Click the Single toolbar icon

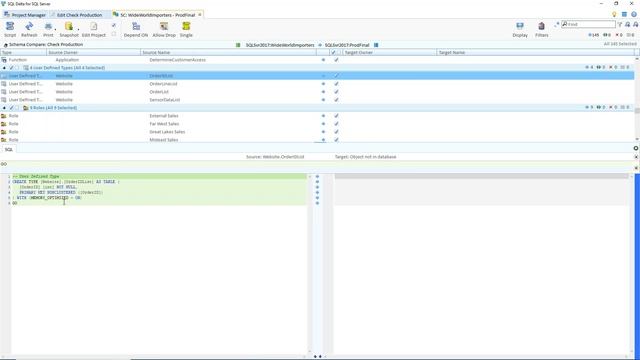point(186,29)
